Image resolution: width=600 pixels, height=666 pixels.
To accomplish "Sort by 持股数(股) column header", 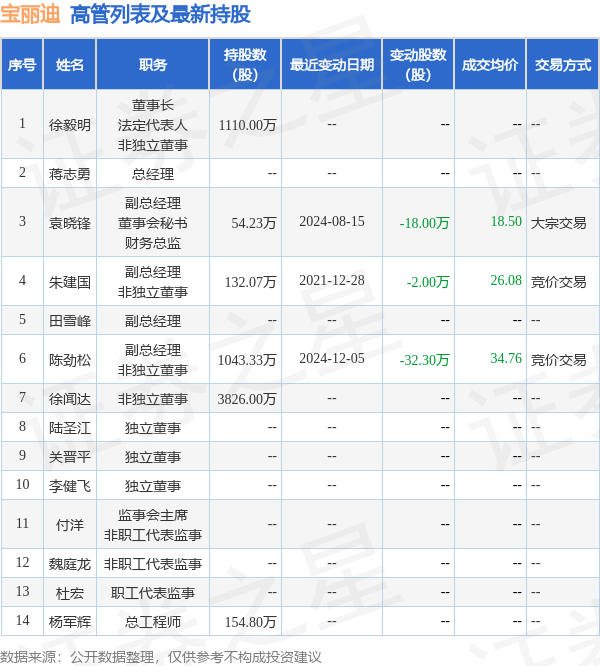I will point(244,65).
